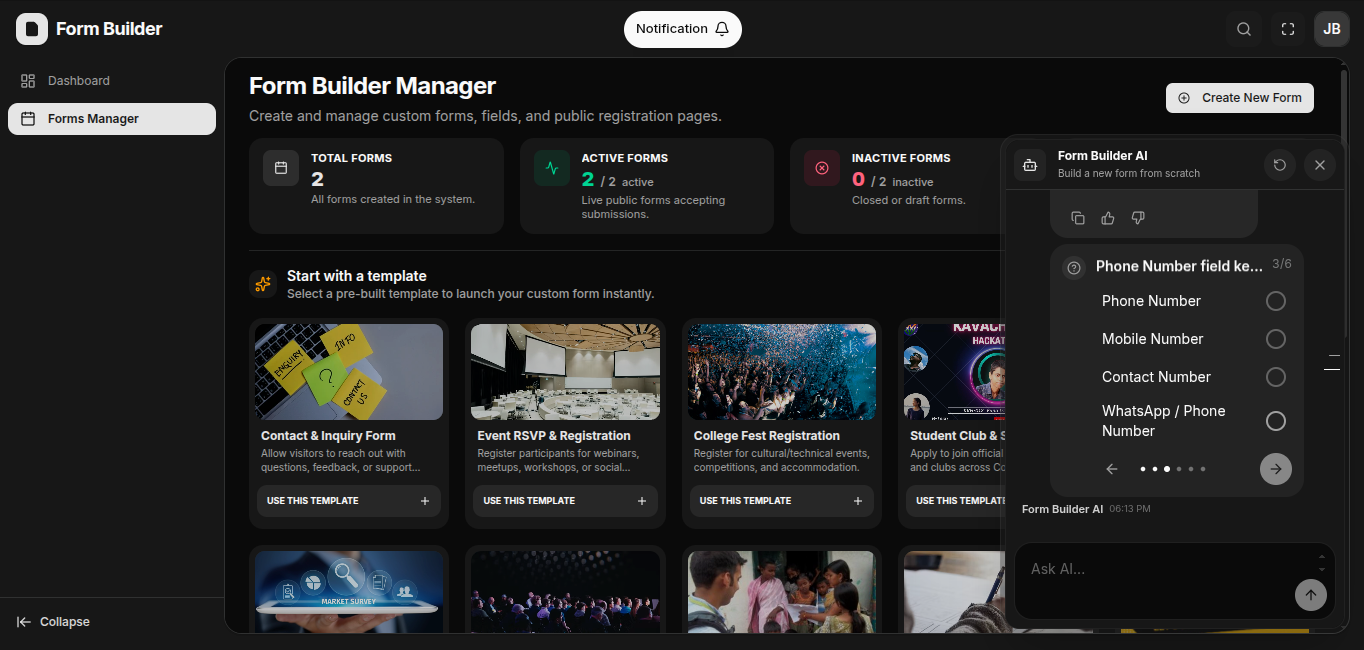
Task: Open search with the magnifier icon
Action: click(x=1244, y=29)
